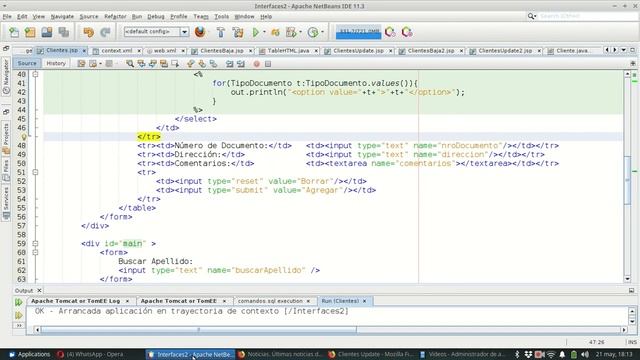Open Bluetooth tray icon
The width and height of the screenshot is (640, 360).
pos(517,354)
